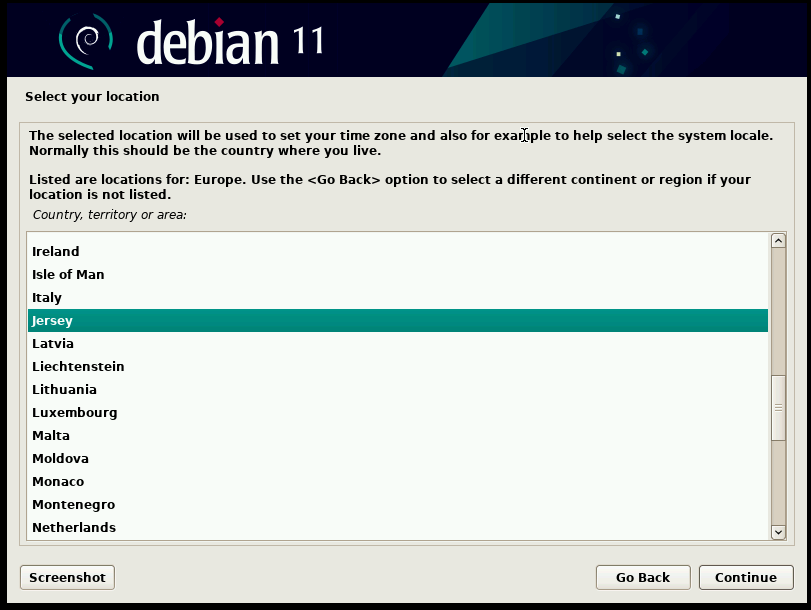811x610 pixels.
Task: Choose Malta as the location
Action: click(397, 436)
